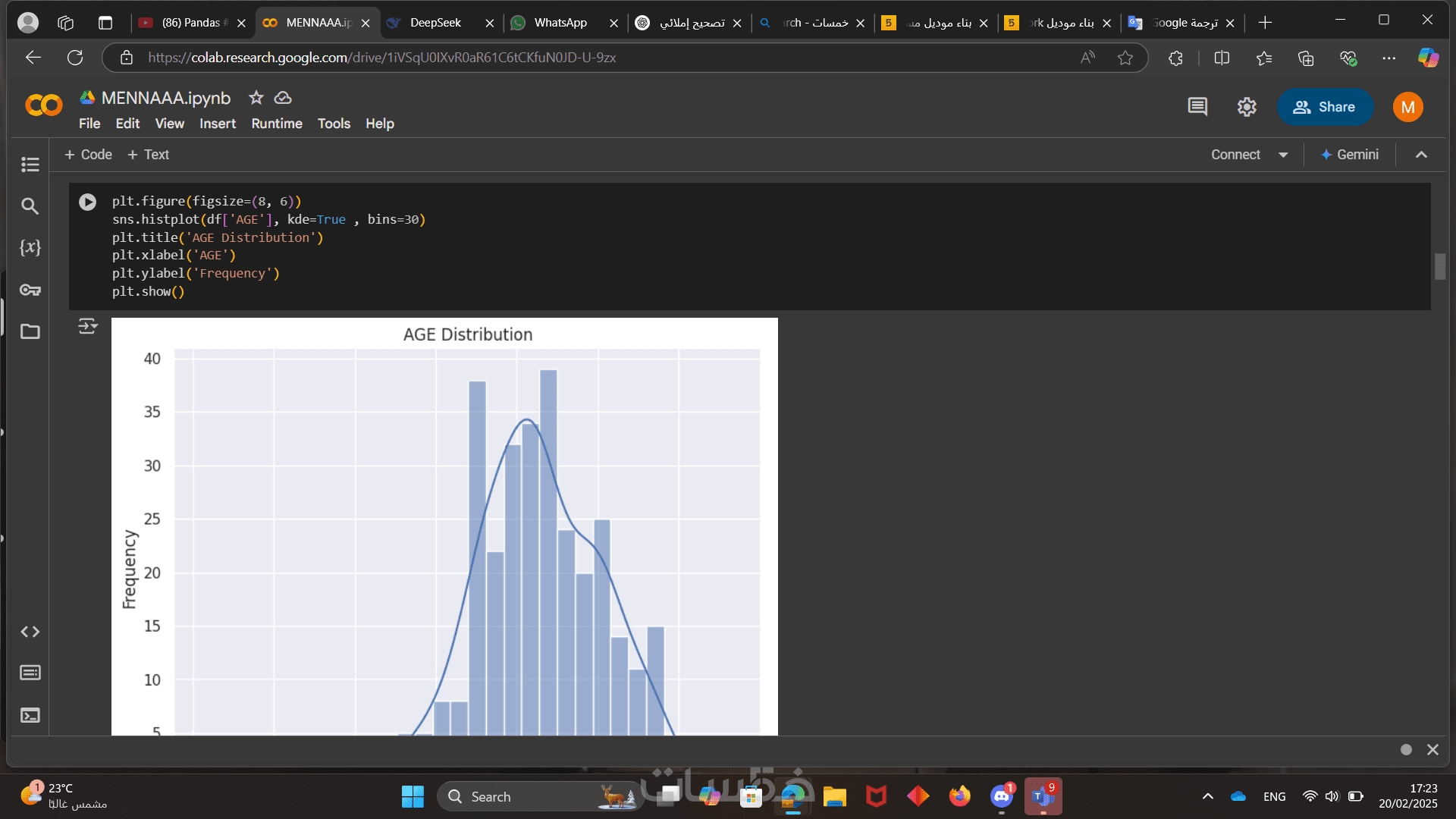This screenshot has width=1456, height=819.
Task: Open the variables {x} panel
Action: 30,248
